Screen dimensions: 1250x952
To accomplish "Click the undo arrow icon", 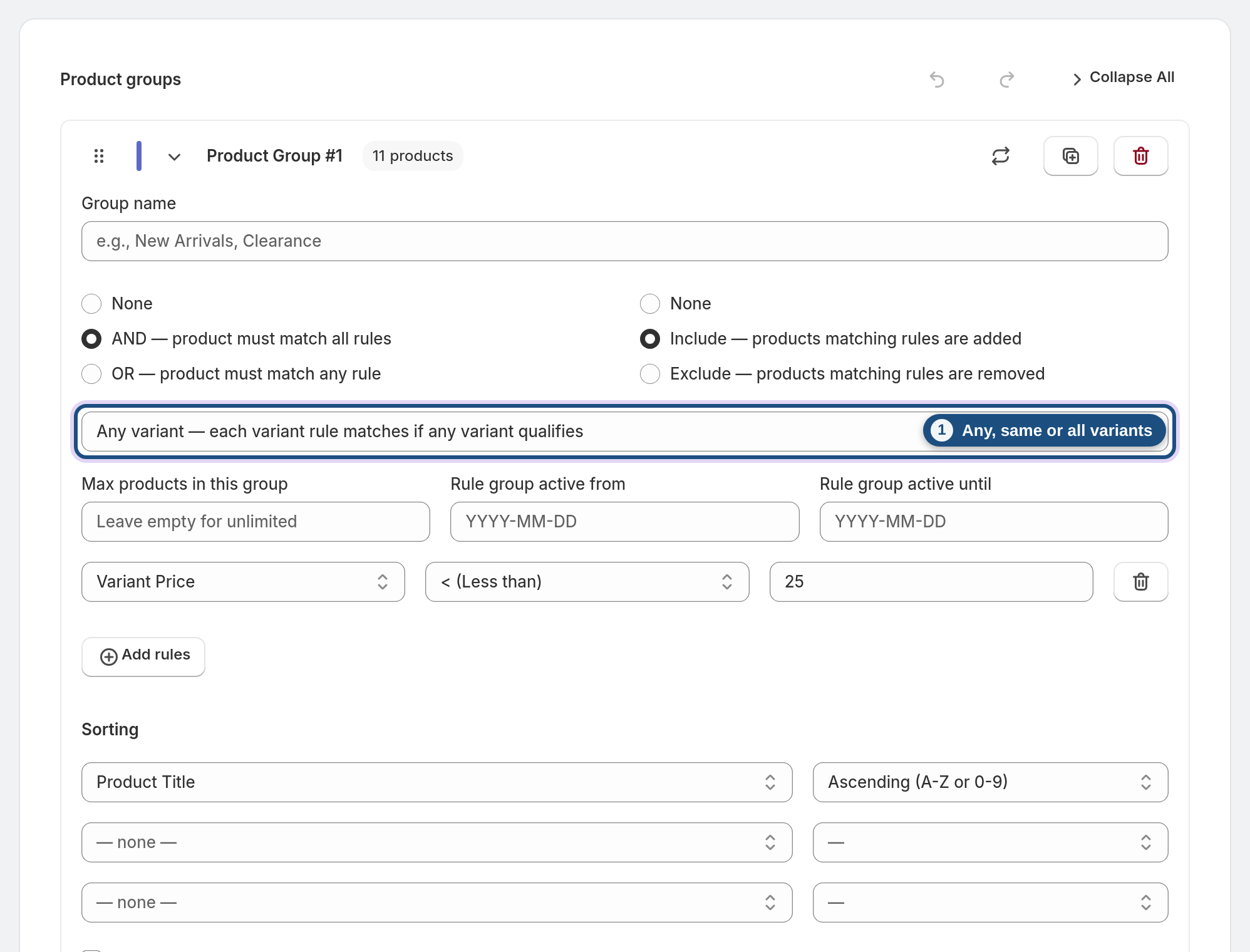I will 937,80.
